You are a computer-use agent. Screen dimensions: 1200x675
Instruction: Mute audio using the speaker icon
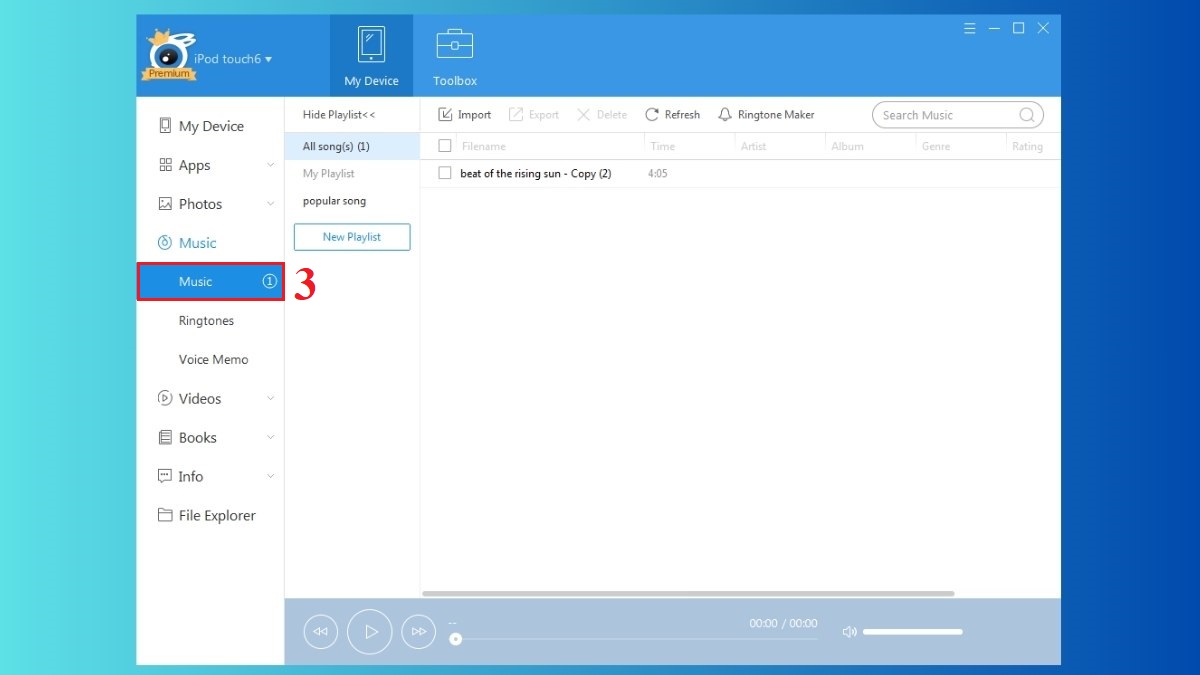[x=849, y=632]
